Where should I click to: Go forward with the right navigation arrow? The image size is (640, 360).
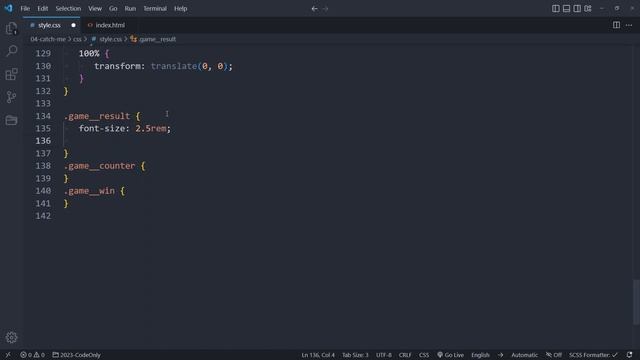click(x=325, y=9)
